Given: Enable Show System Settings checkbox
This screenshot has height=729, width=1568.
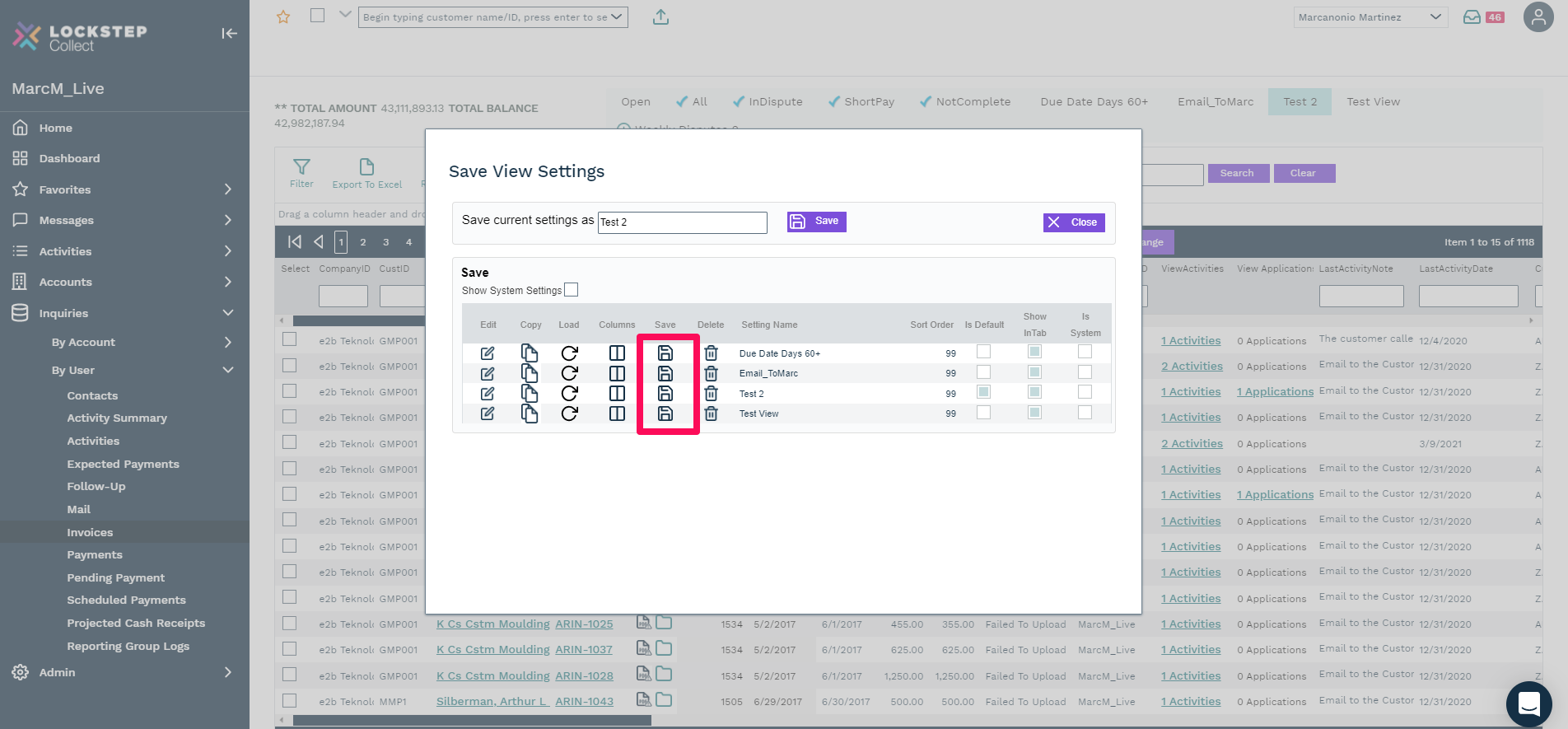Looking at the screenshot, I should click(x=572, y=290).
